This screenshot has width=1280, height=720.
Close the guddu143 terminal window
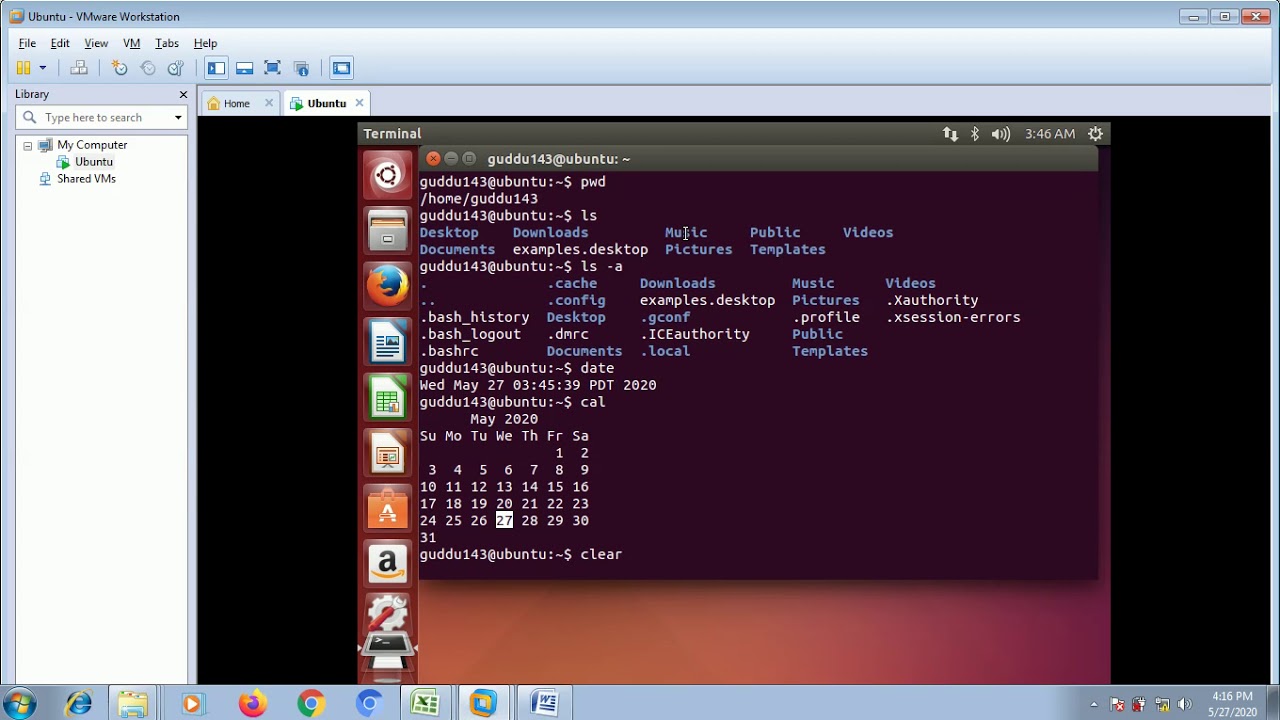point(432,158)
